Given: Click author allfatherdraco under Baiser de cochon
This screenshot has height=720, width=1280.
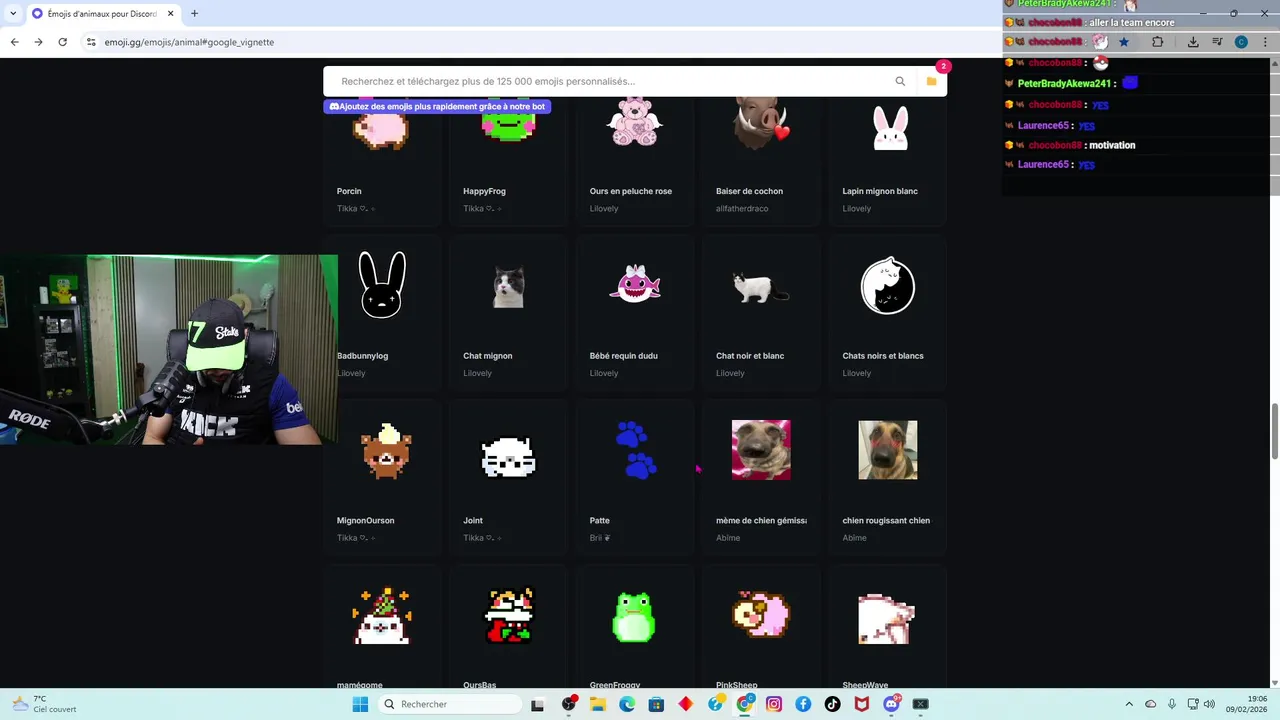Looking at the screenshot, I should [x=742, y=209].
